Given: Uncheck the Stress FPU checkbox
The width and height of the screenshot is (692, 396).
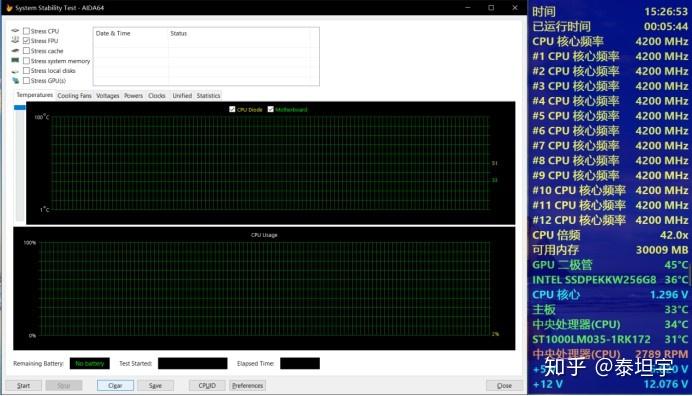Looking at the screenshot, I should (x=26, y=41).
